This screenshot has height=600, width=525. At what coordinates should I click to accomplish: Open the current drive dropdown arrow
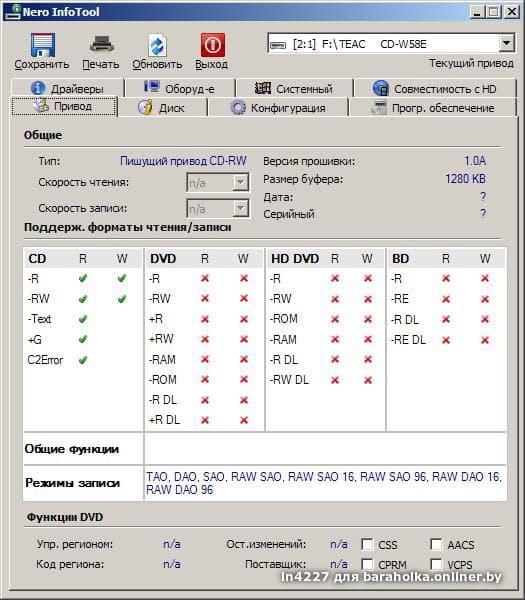click(506, 43)
